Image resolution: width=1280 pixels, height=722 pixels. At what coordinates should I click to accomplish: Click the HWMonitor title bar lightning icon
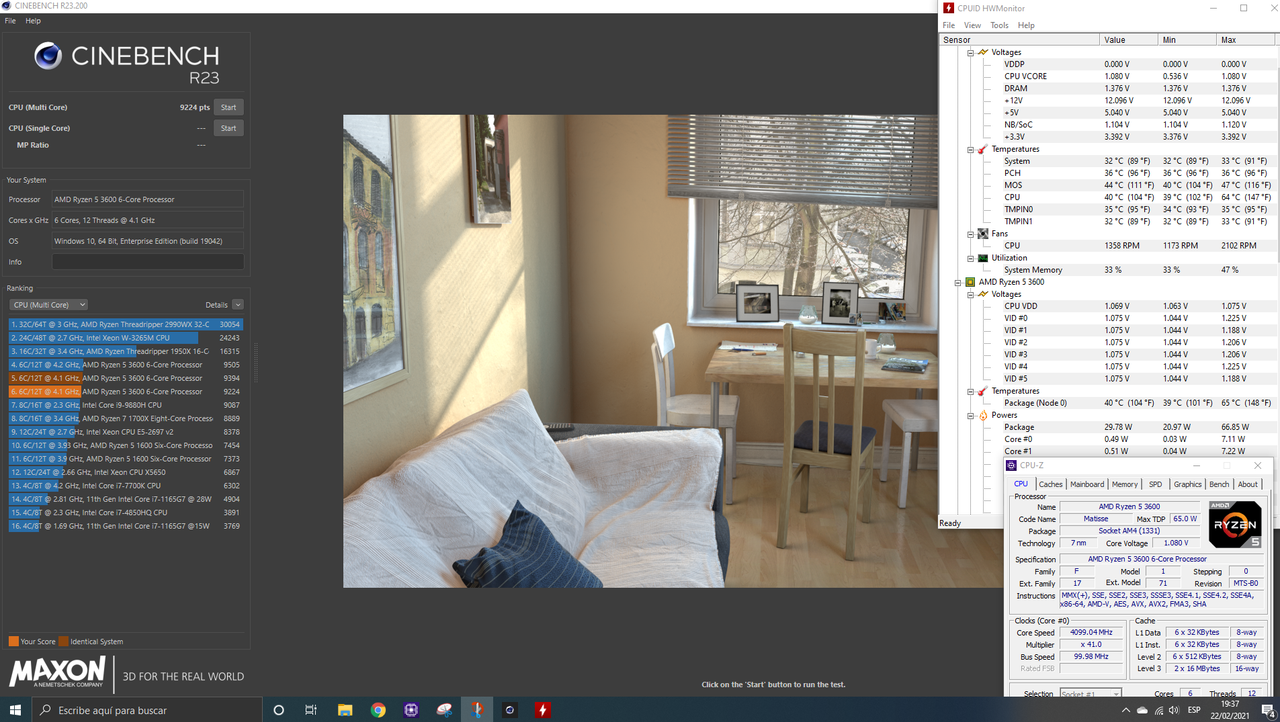(x=948, y=8)
